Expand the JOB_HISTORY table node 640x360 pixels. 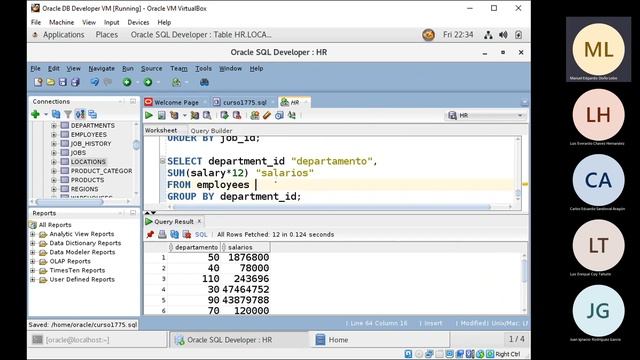pyautogui.click(x=54, y=144)
